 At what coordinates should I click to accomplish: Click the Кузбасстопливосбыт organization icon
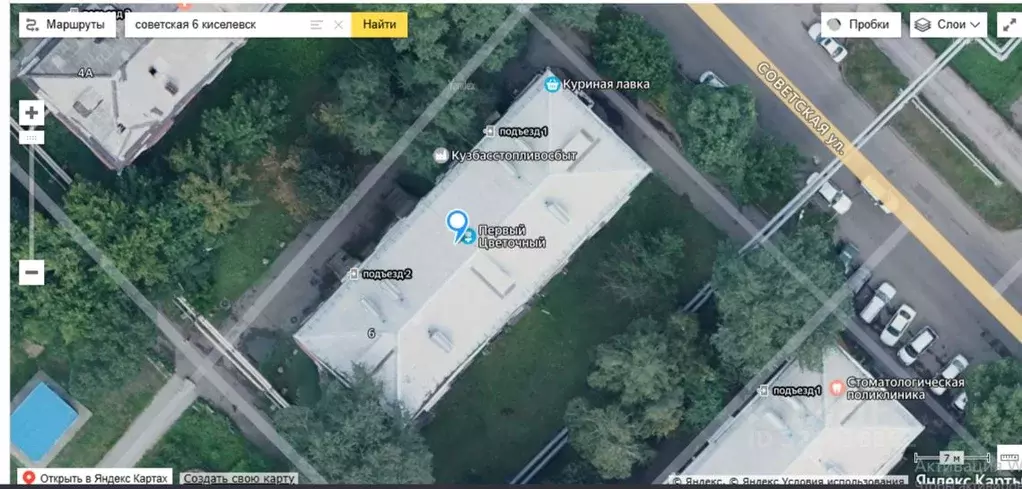pyautogui.click(x=441, y=155)
